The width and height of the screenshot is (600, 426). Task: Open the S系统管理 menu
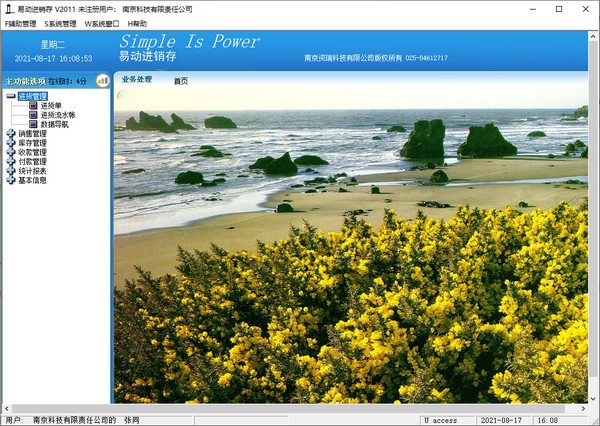click(x=60, y=23)
